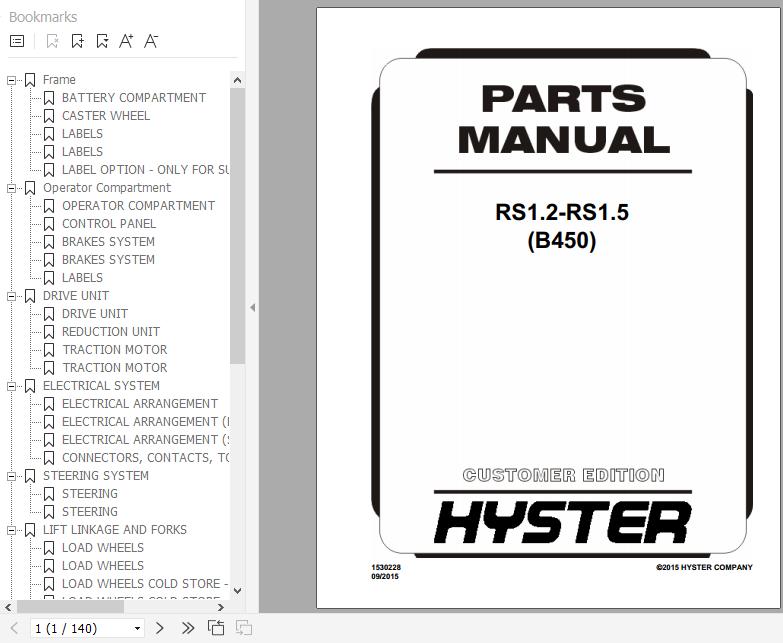The height and width of the screenshot is (643, 783).
Task: Click the PARTS MANUAL cover page
Action: (549, 308)
